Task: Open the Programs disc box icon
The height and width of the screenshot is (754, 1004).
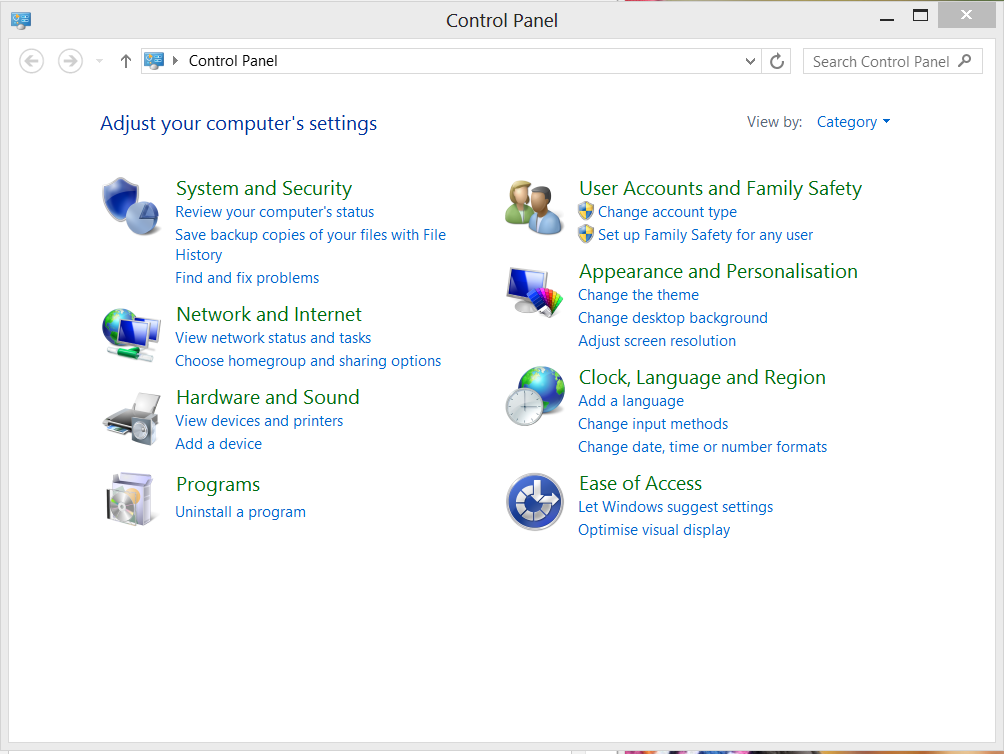Action: (x=131, y=499)
